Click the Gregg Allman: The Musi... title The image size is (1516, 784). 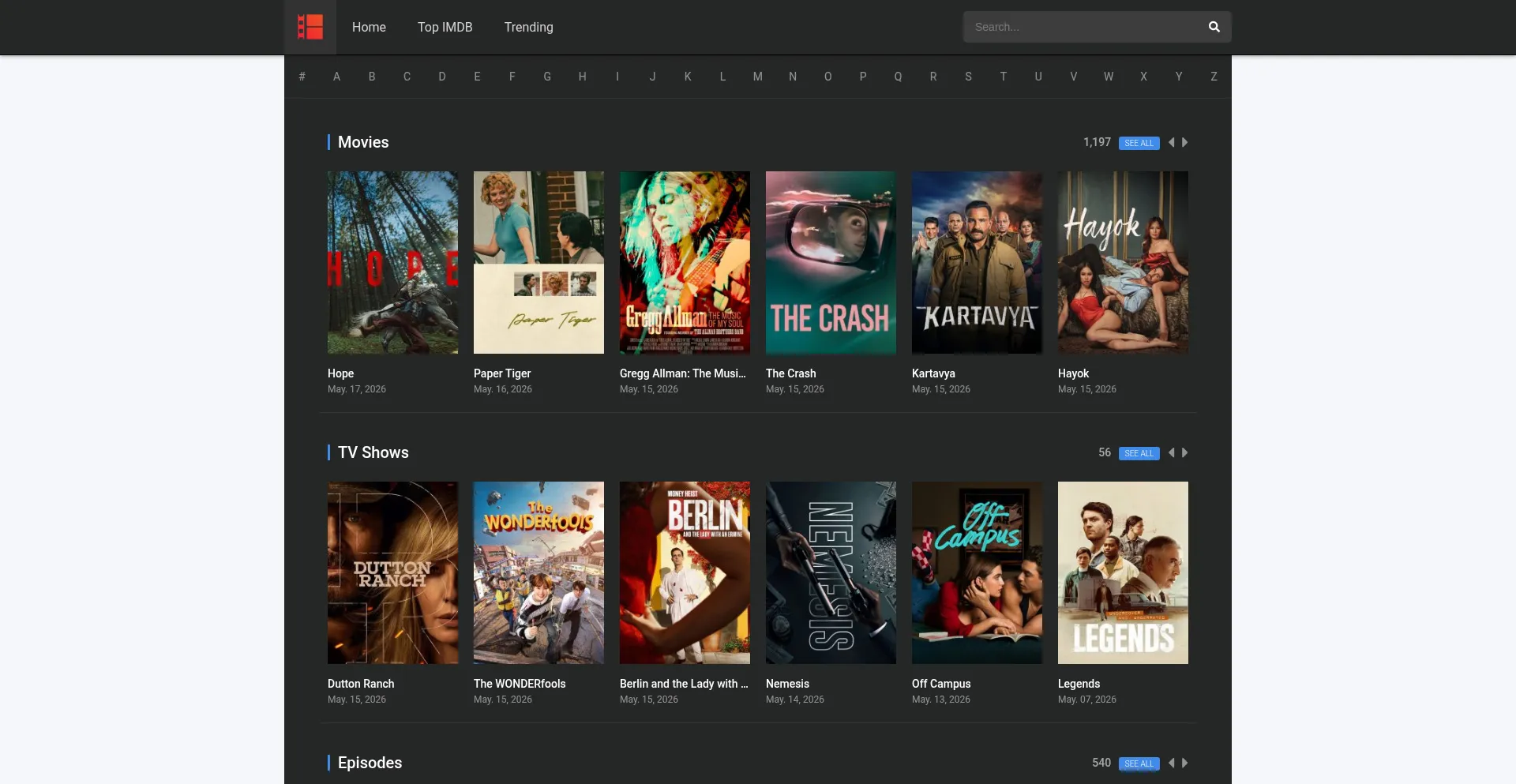[x=683, y=373]
